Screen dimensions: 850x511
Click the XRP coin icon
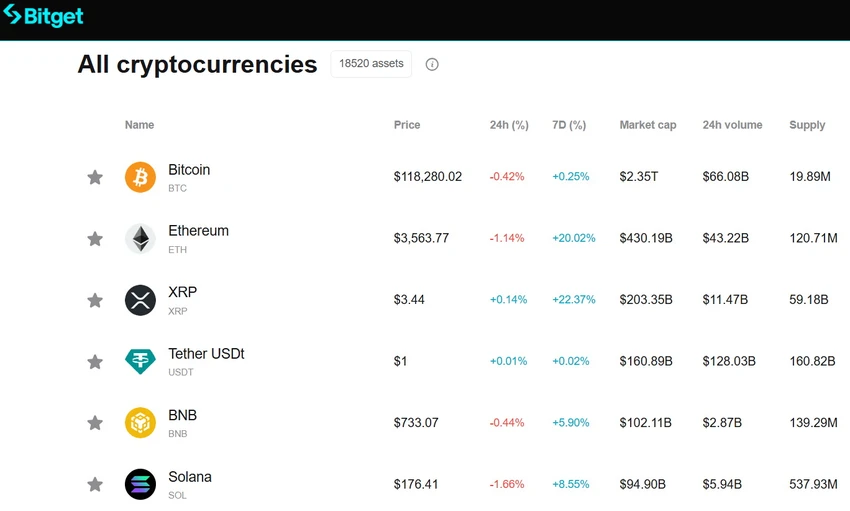pyautogui.click(x=140, y=300)
